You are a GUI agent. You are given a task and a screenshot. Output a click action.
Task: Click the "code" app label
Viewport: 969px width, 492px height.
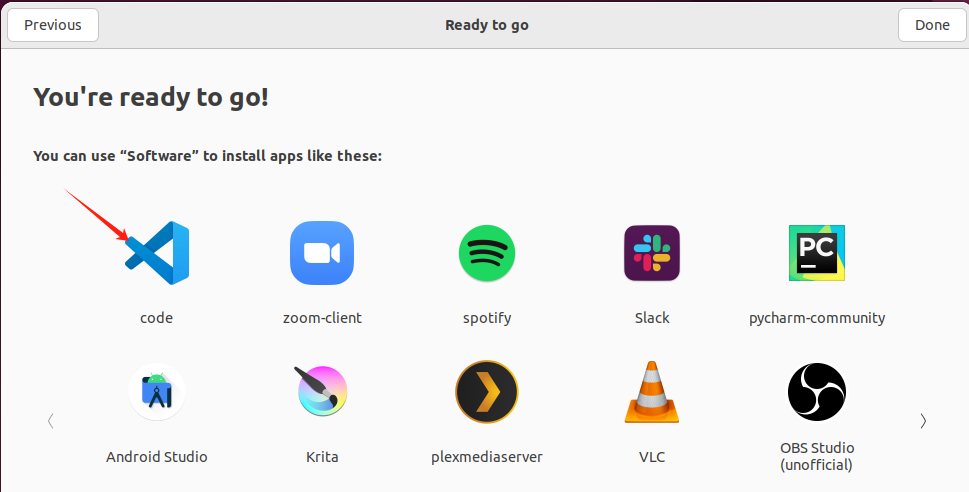click(x=156, y=318)
